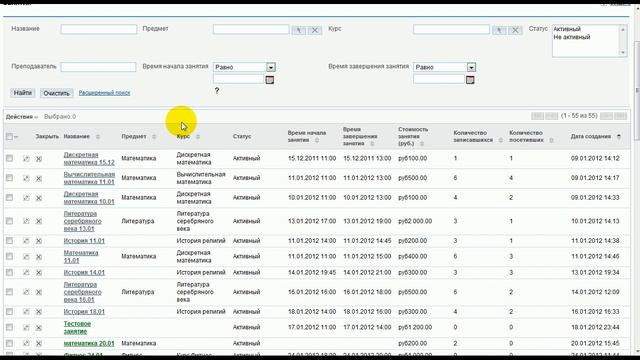Screen dimensions: 640x360
Task: Focus the start time date input field
Action: (238, 80)
